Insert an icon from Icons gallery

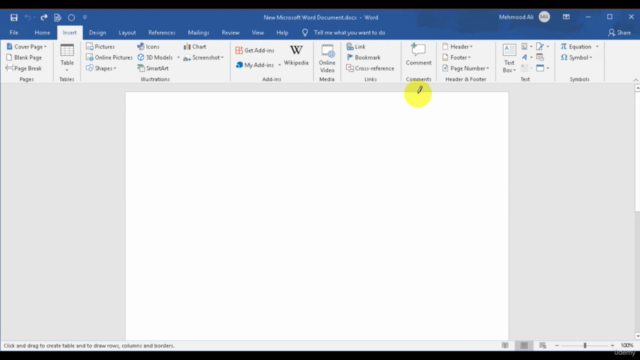[x=148, y=47]
